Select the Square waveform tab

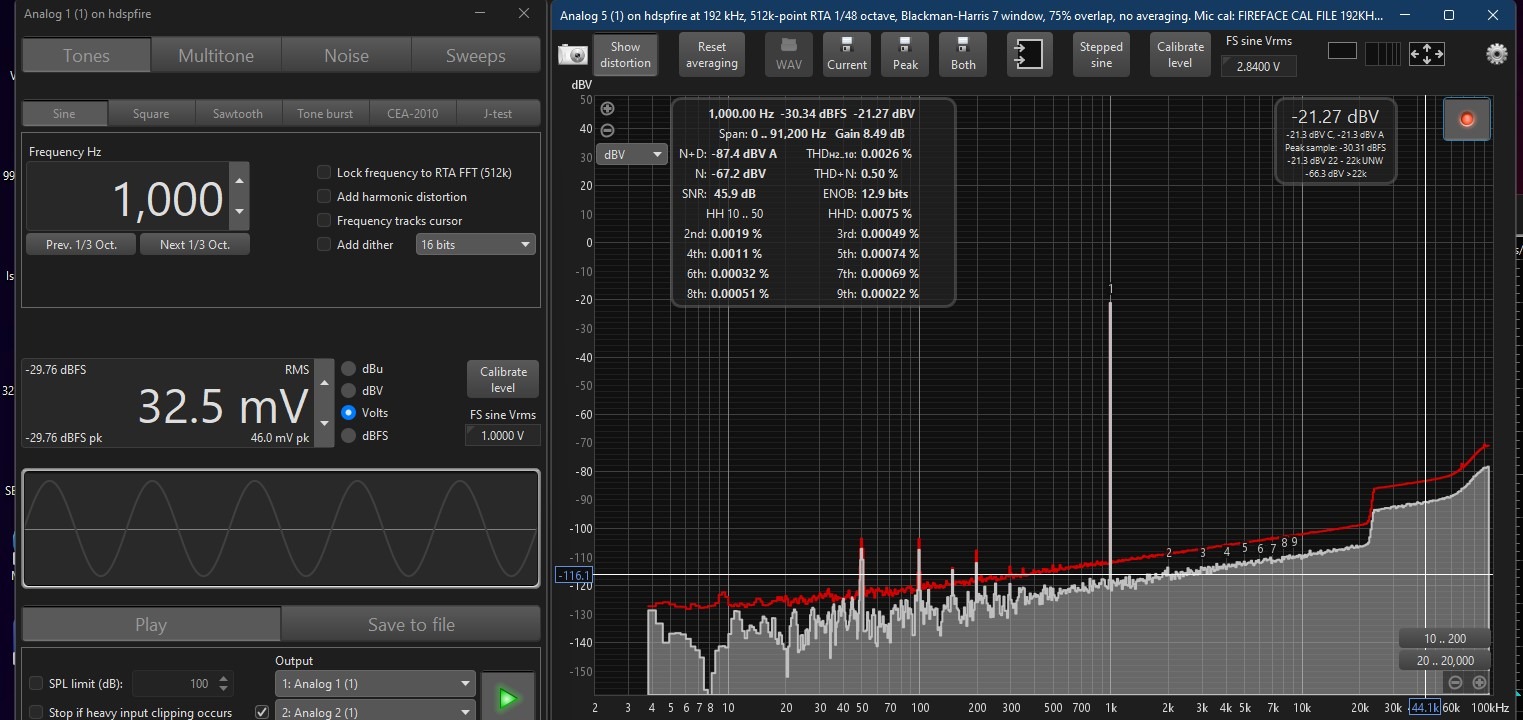point(152,114)
